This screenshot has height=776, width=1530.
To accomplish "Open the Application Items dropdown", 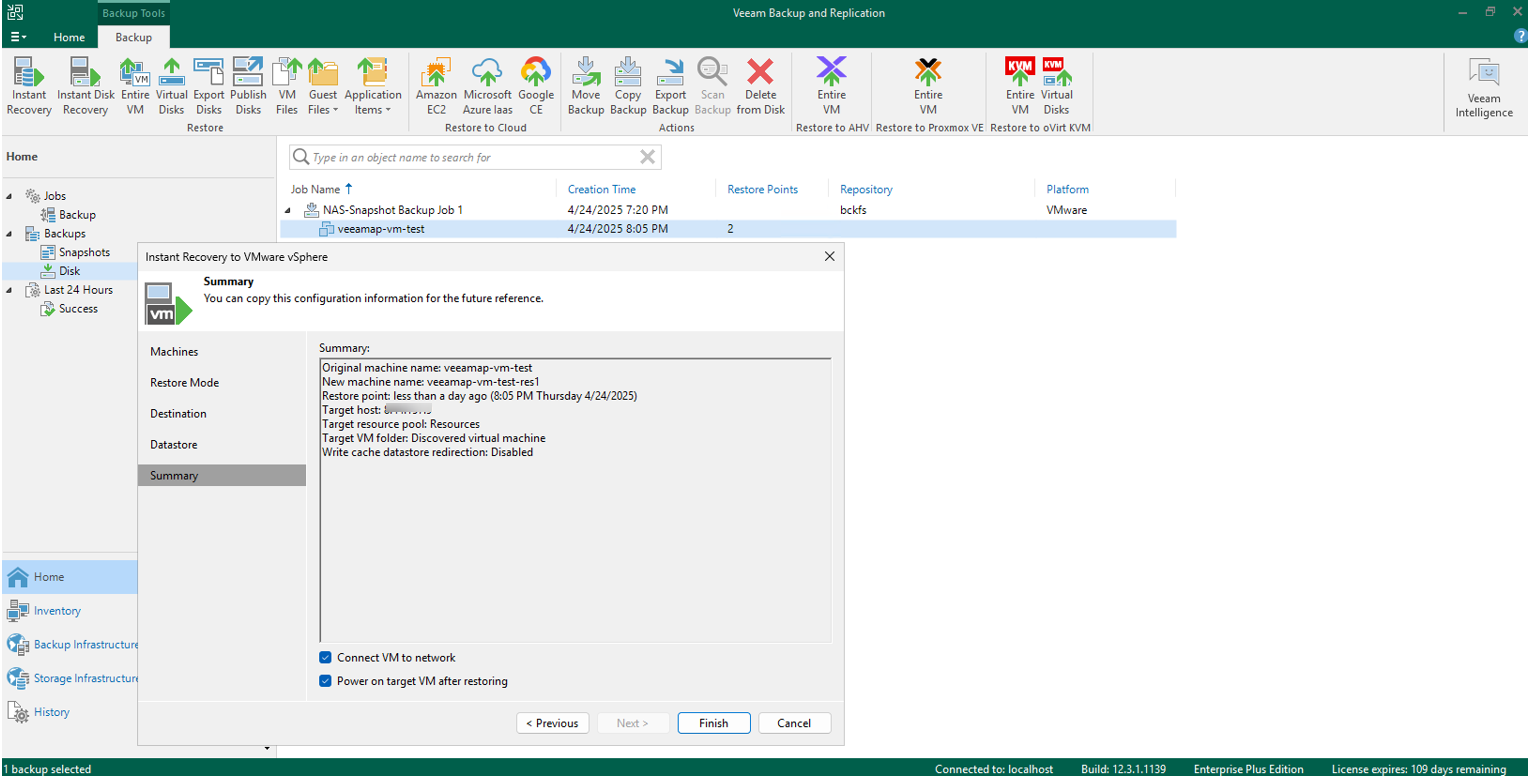I will 373,86.
